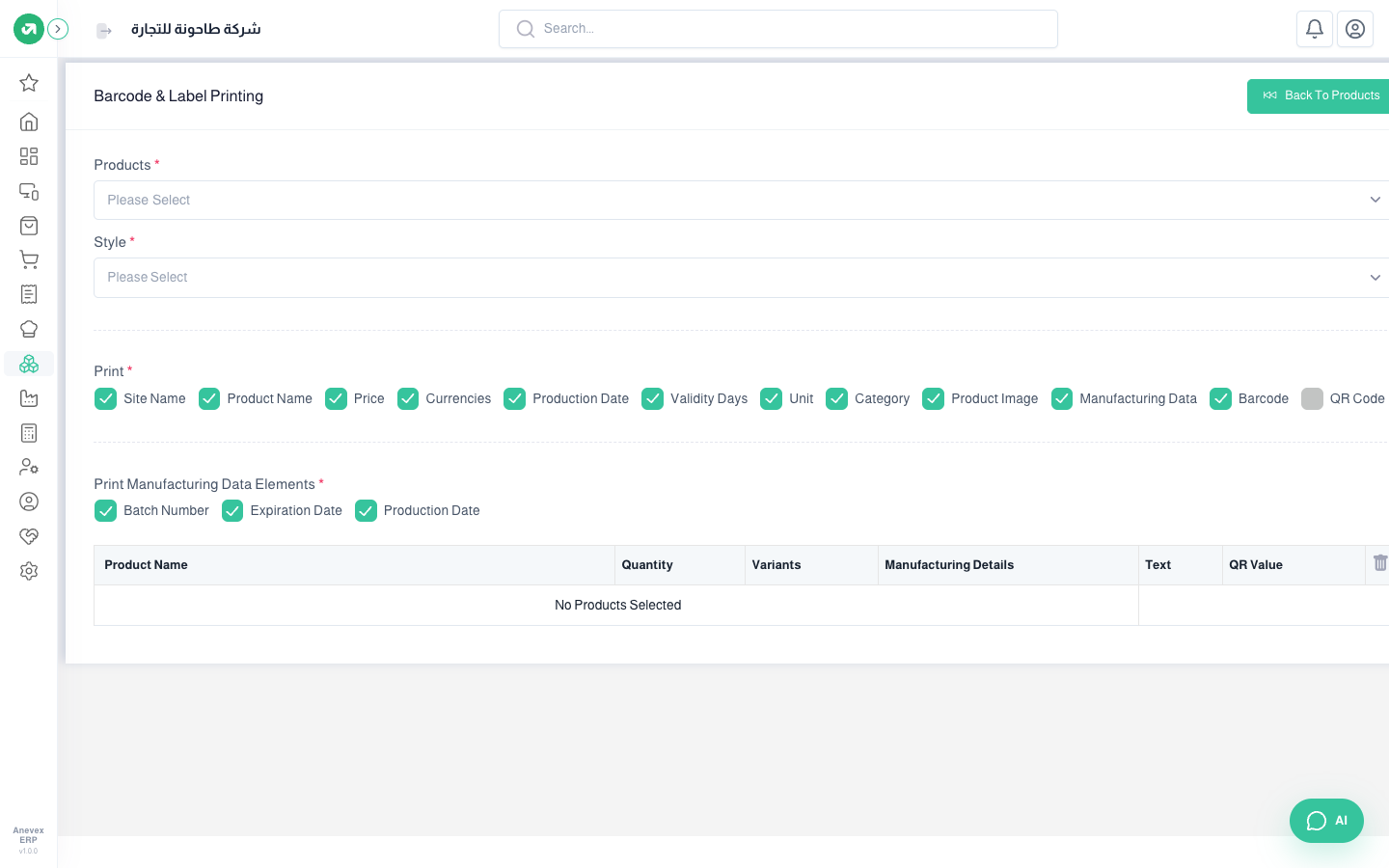This screenshot has height=868, width=1389.
Task: Toggle the Batch Number checkbox
Action: click(105, 510)
